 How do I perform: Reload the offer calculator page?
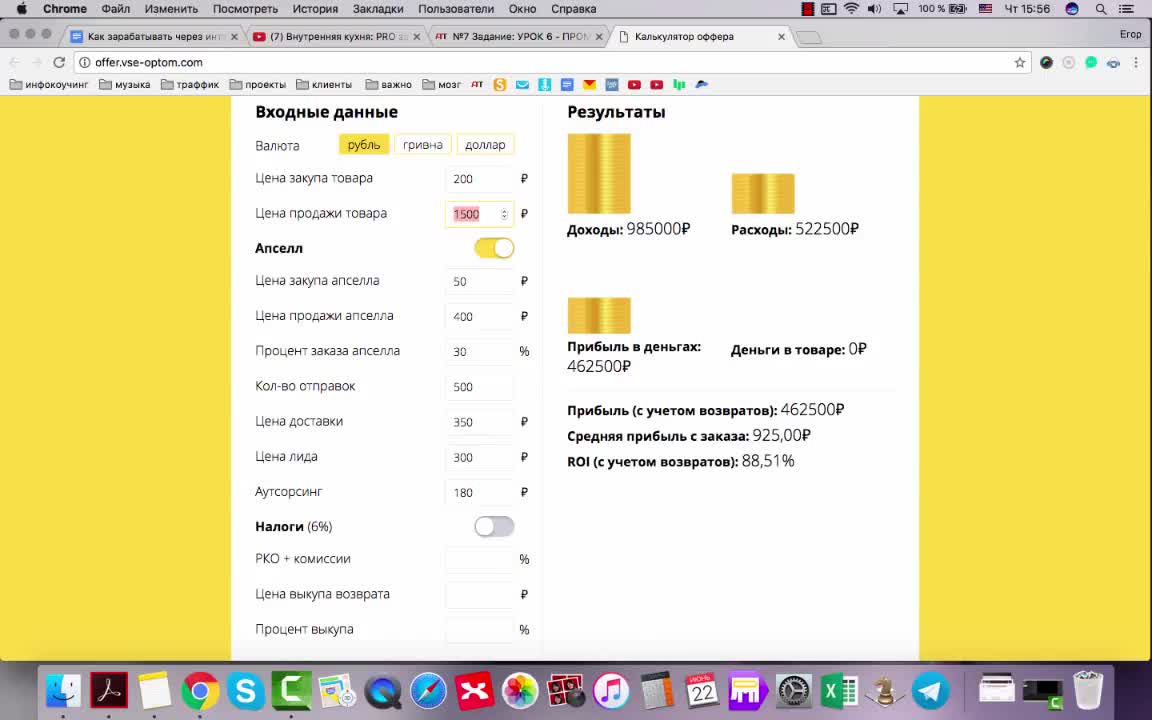click(59, 62)
